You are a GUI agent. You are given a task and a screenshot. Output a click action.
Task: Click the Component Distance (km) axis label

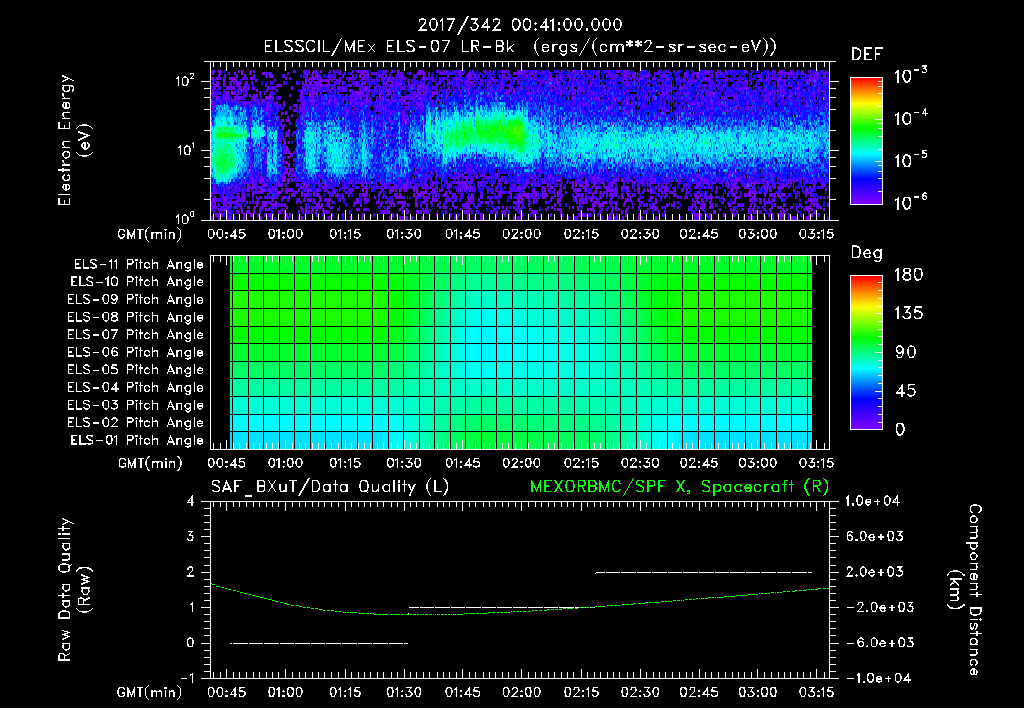(965, 590)
